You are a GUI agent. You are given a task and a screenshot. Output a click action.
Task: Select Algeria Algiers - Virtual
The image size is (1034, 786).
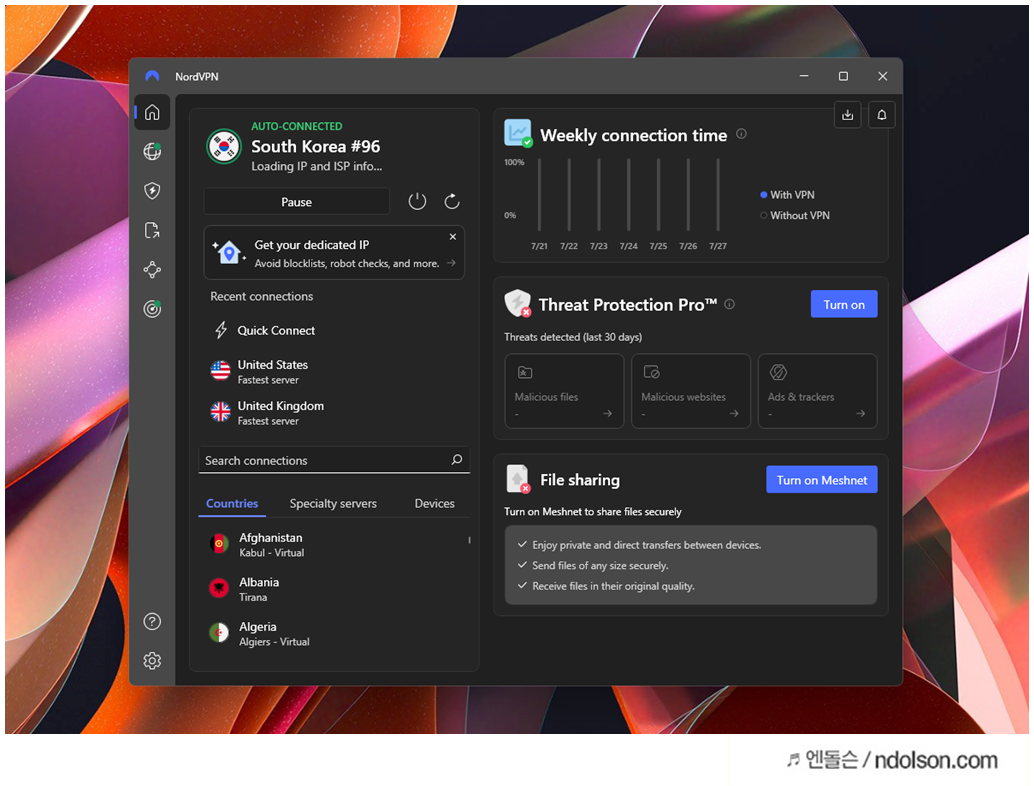coord(334,634)
